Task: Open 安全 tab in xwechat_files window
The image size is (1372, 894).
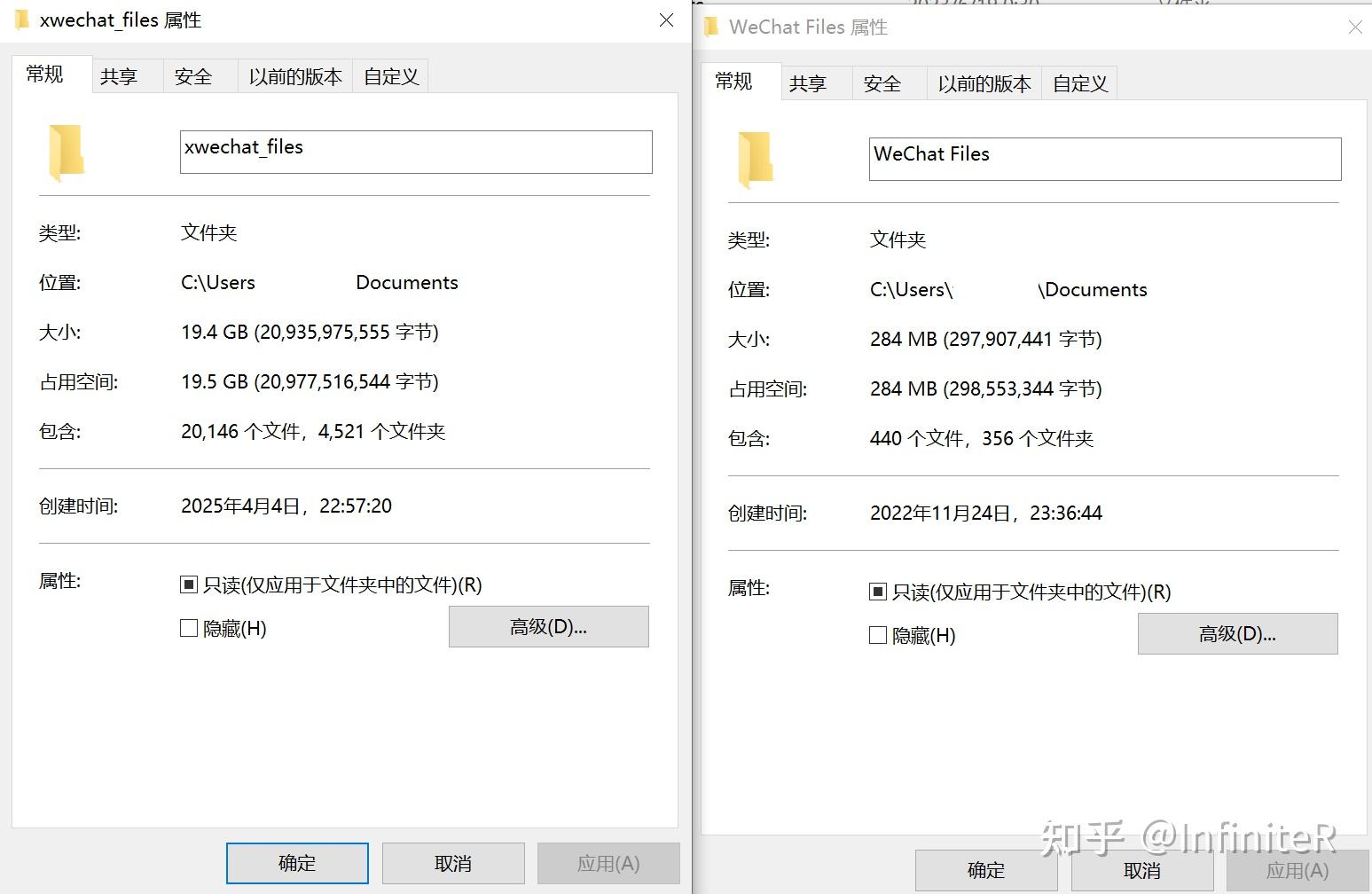Action: 200,76
